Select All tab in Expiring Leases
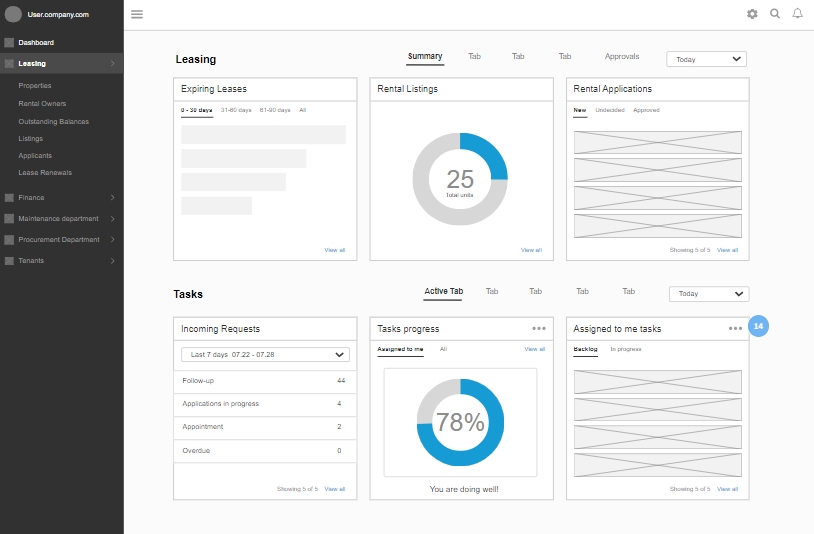 [303, 110]
